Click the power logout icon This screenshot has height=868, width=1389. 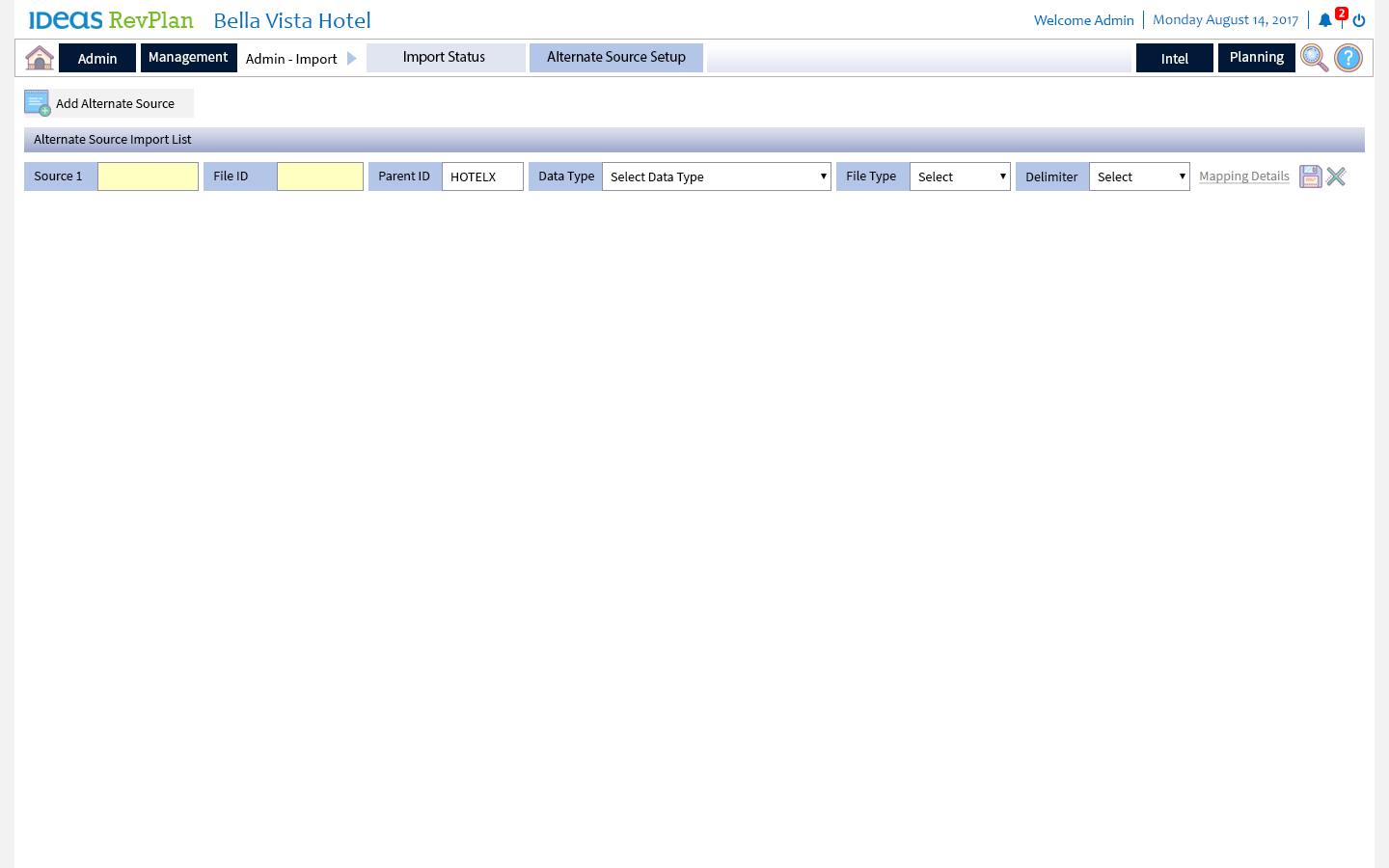(1359, 20)
